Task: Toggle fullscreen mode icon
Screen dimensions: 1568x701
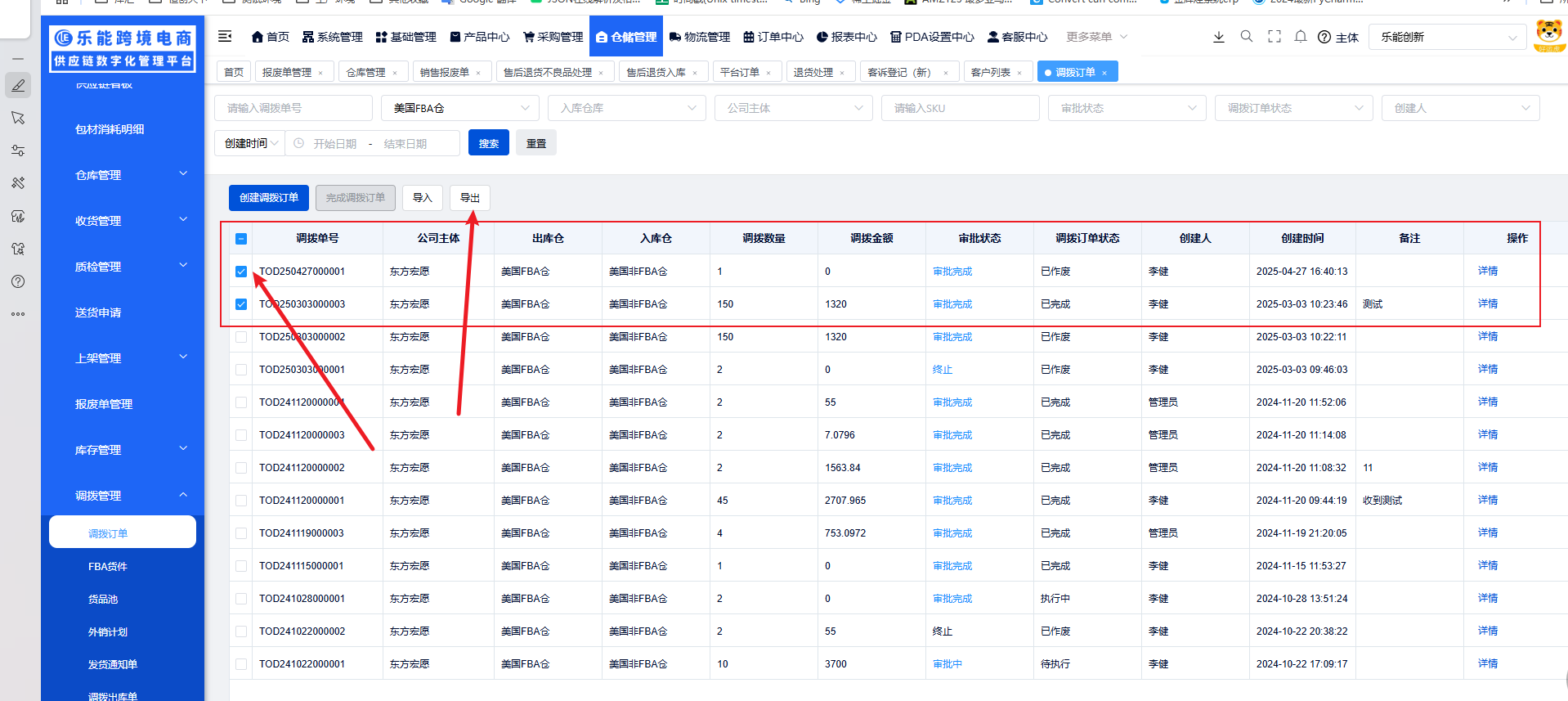Action: pos(1274,37)
